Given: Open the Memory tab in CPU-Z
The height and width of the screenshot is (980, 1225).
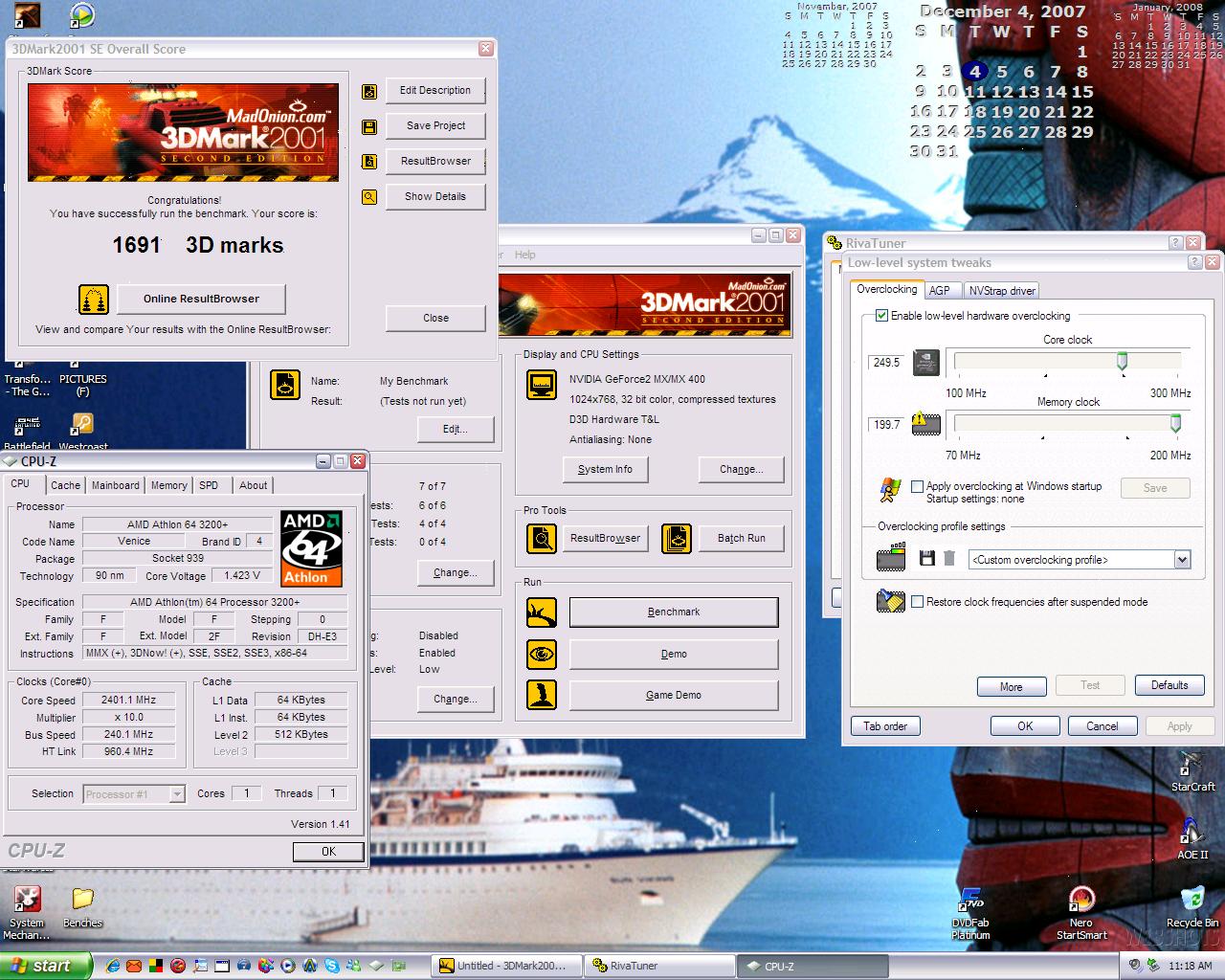Looking at the screenshot, I should pyautogui.click(x=169, y=485).
